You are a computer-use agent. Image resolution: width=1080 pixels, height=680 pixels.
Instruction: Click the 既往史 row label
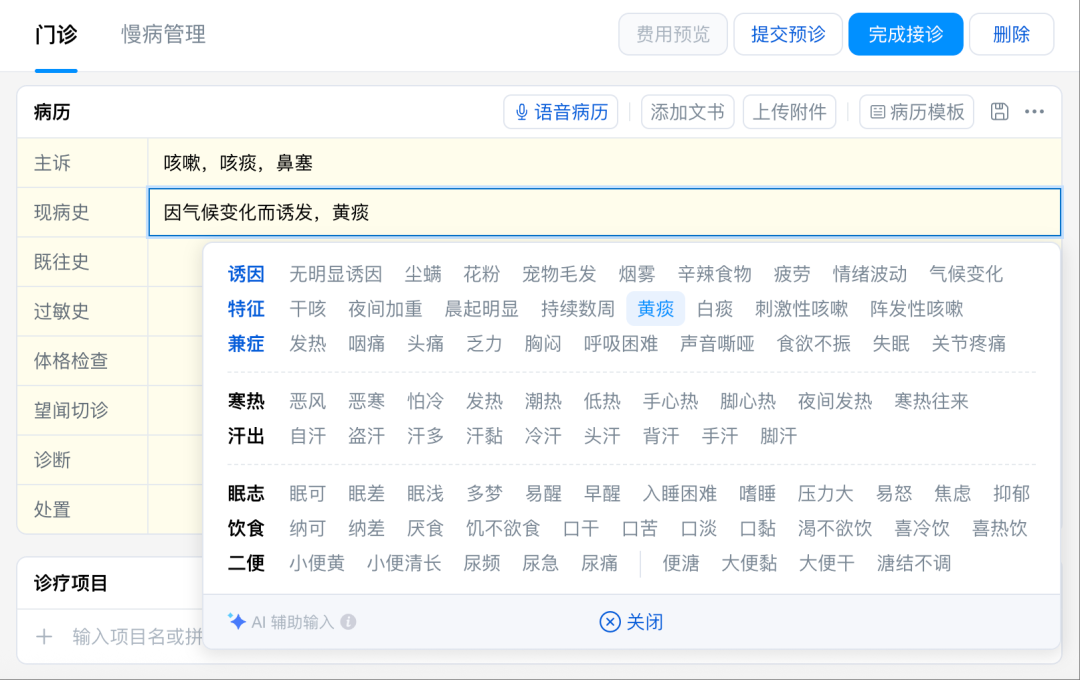(x=61, y=262)
